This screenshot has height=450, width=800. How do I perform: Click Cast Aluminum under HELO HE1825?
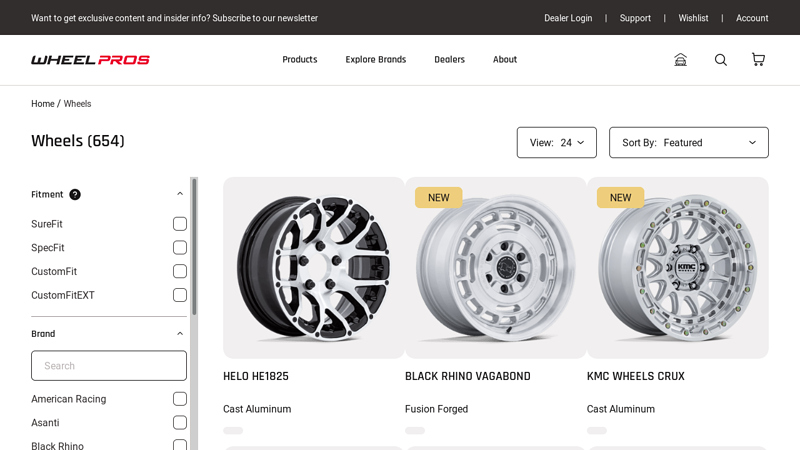coord(257,409)
